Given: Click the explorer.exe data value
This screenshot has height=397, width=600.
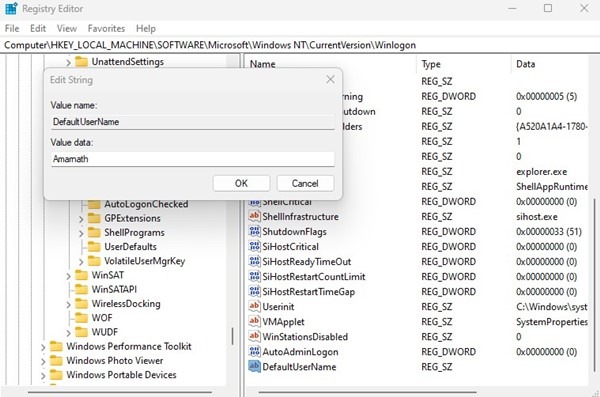Looking at the screenshot, I should pyautogui.click(x=541, y=172).
